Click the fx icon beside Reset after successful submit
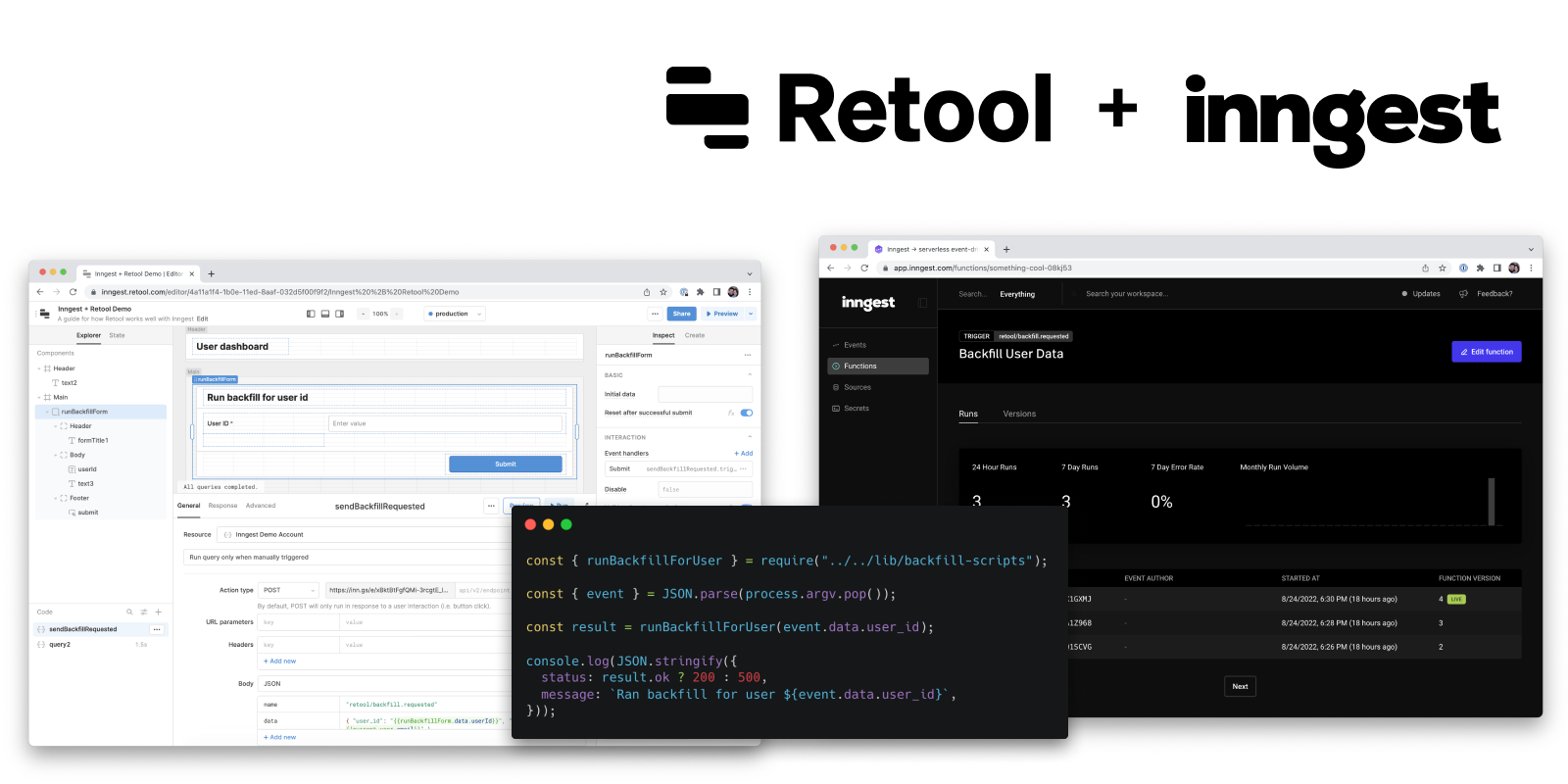The image size is (1568, 784). pyautogui.click(x=731, y=413)
